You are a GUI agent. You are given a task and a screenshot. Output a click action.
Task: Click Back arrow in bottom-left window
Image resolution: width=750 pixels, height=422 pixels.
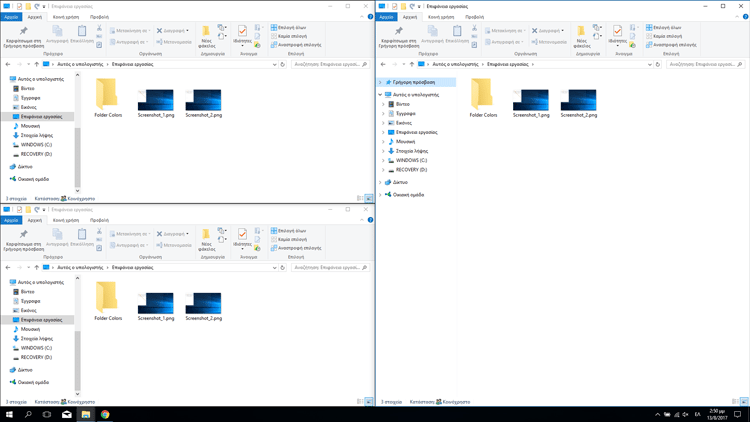point(8,267)
